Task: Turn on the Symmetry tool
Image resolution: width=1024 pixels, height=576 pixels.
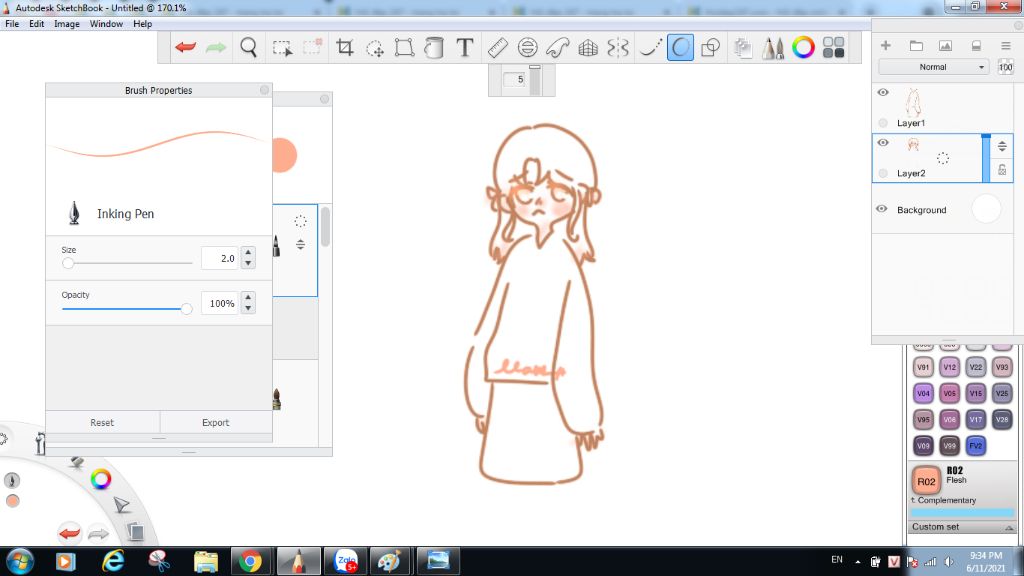Action: click(x=618, y=47)
